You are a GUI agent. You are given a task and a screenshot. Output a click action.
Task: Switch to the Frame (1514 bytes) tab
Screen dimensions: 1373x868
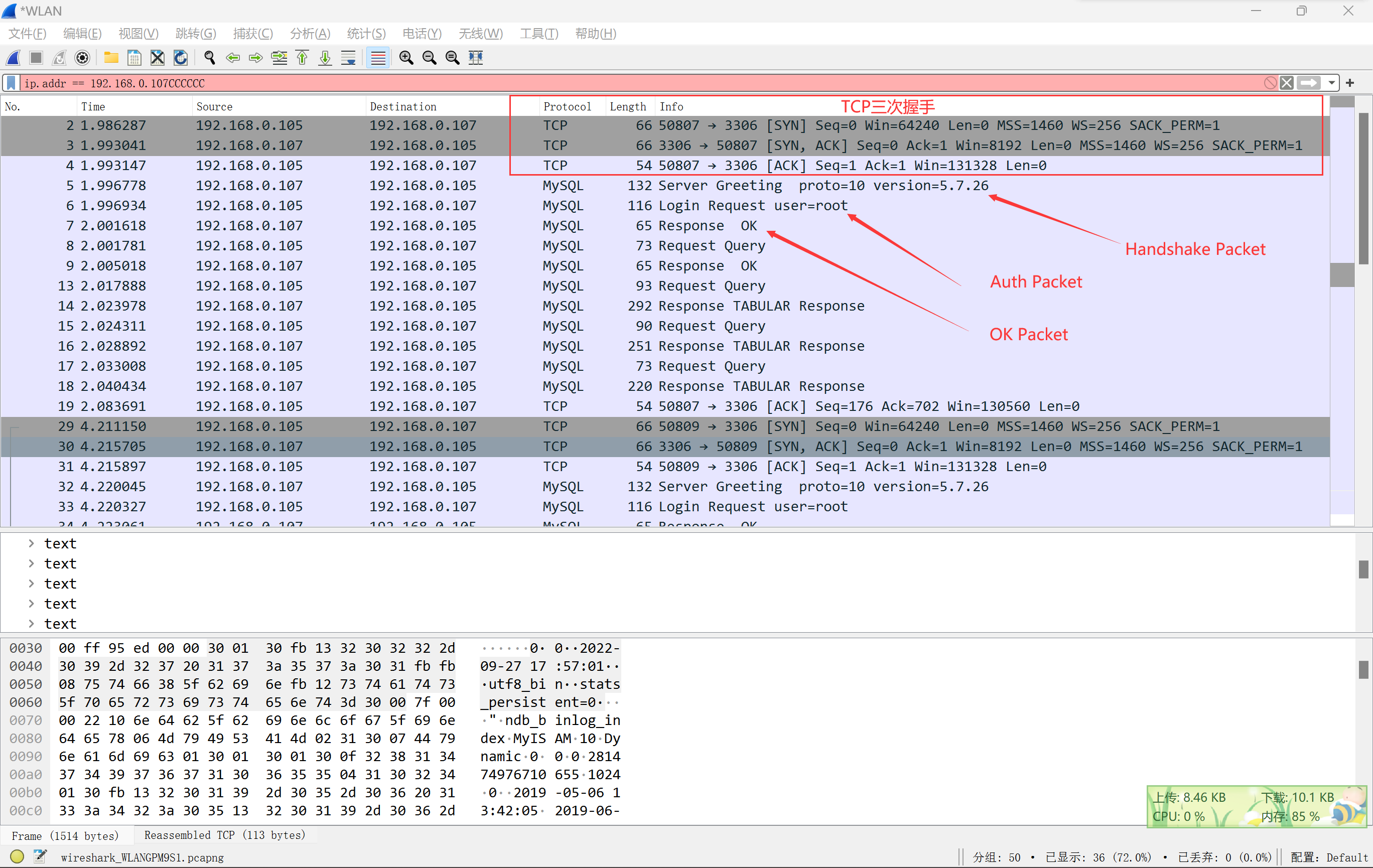point(66,835)
